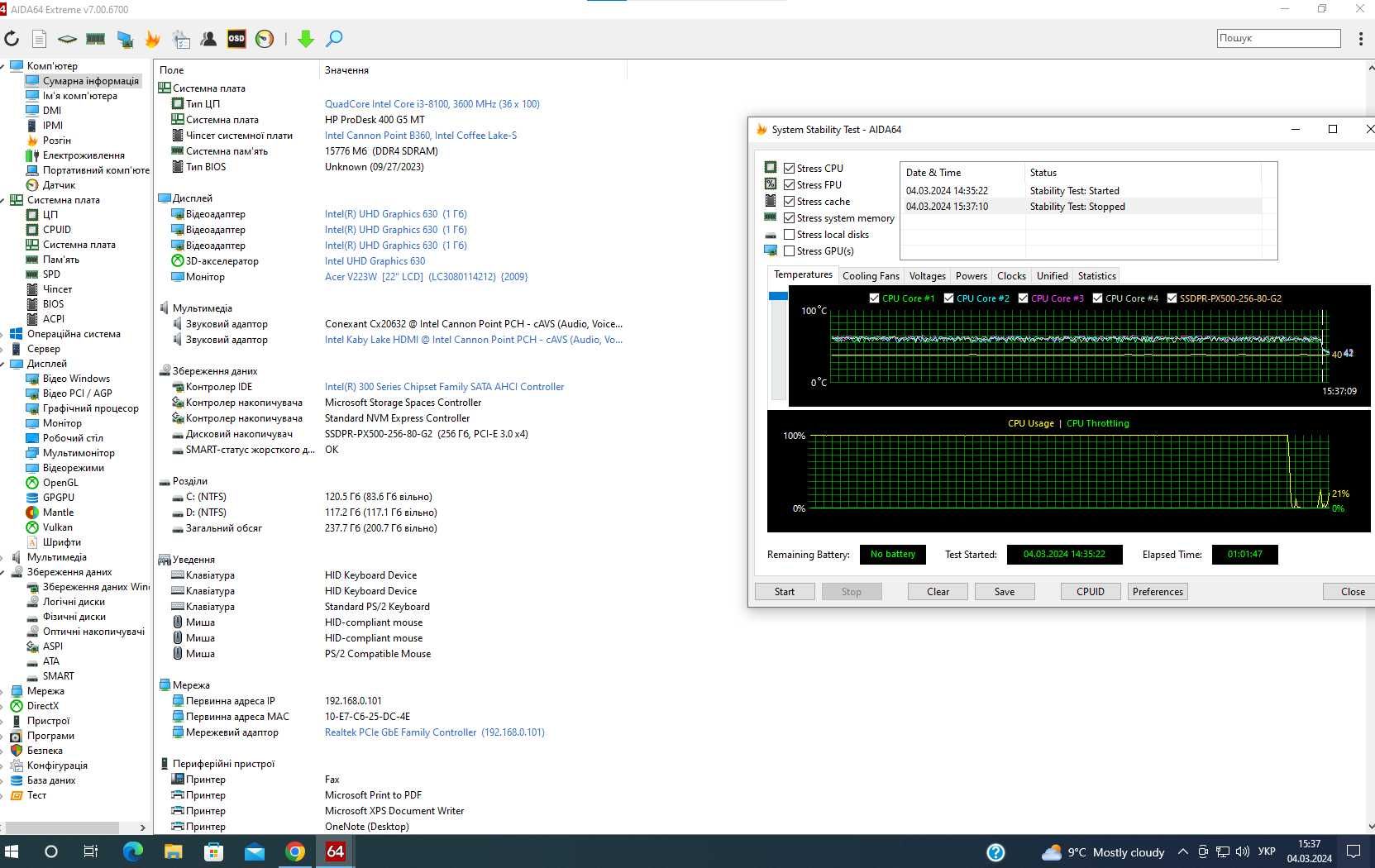Expand the Сервер tree node

click(x=3, y=349)
